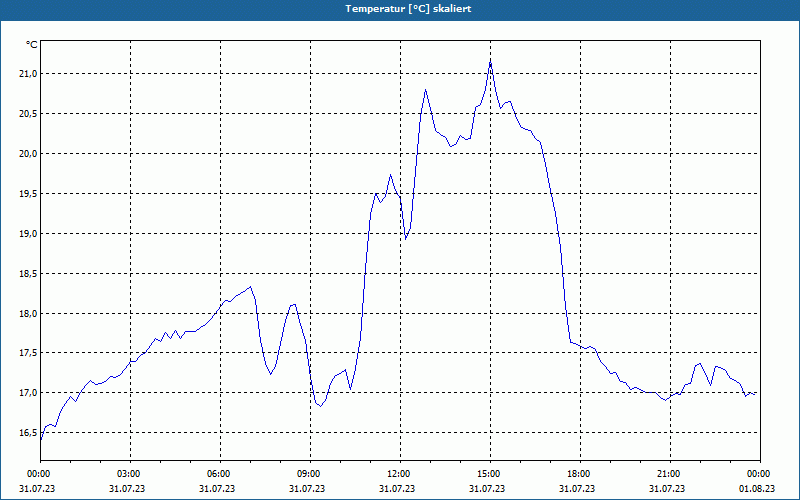The height and width of the screenshot is (500, 800).
Task: Click the 19,5 y-axis label
Action: pyautogui.click(x=28, y=193)
